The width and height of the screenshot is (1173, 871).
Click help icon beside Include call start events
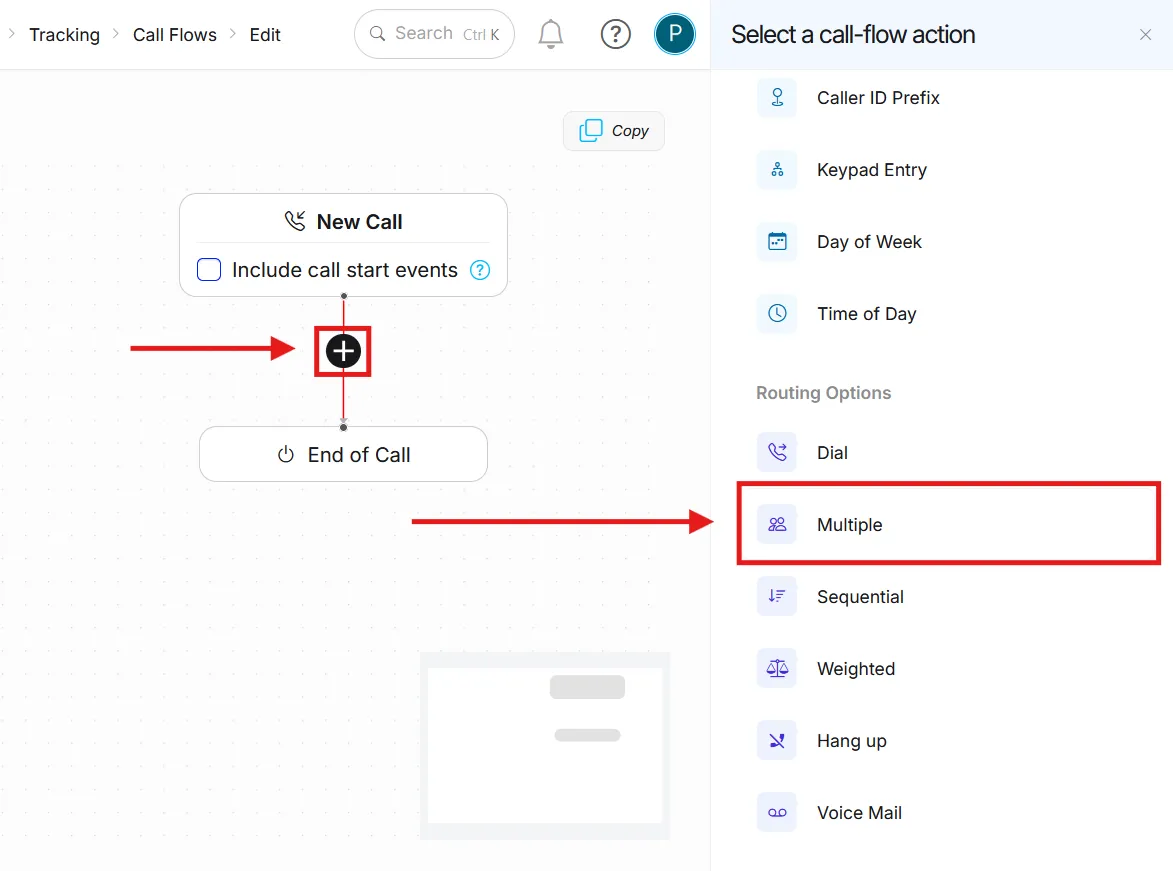(x=480, y=270)
